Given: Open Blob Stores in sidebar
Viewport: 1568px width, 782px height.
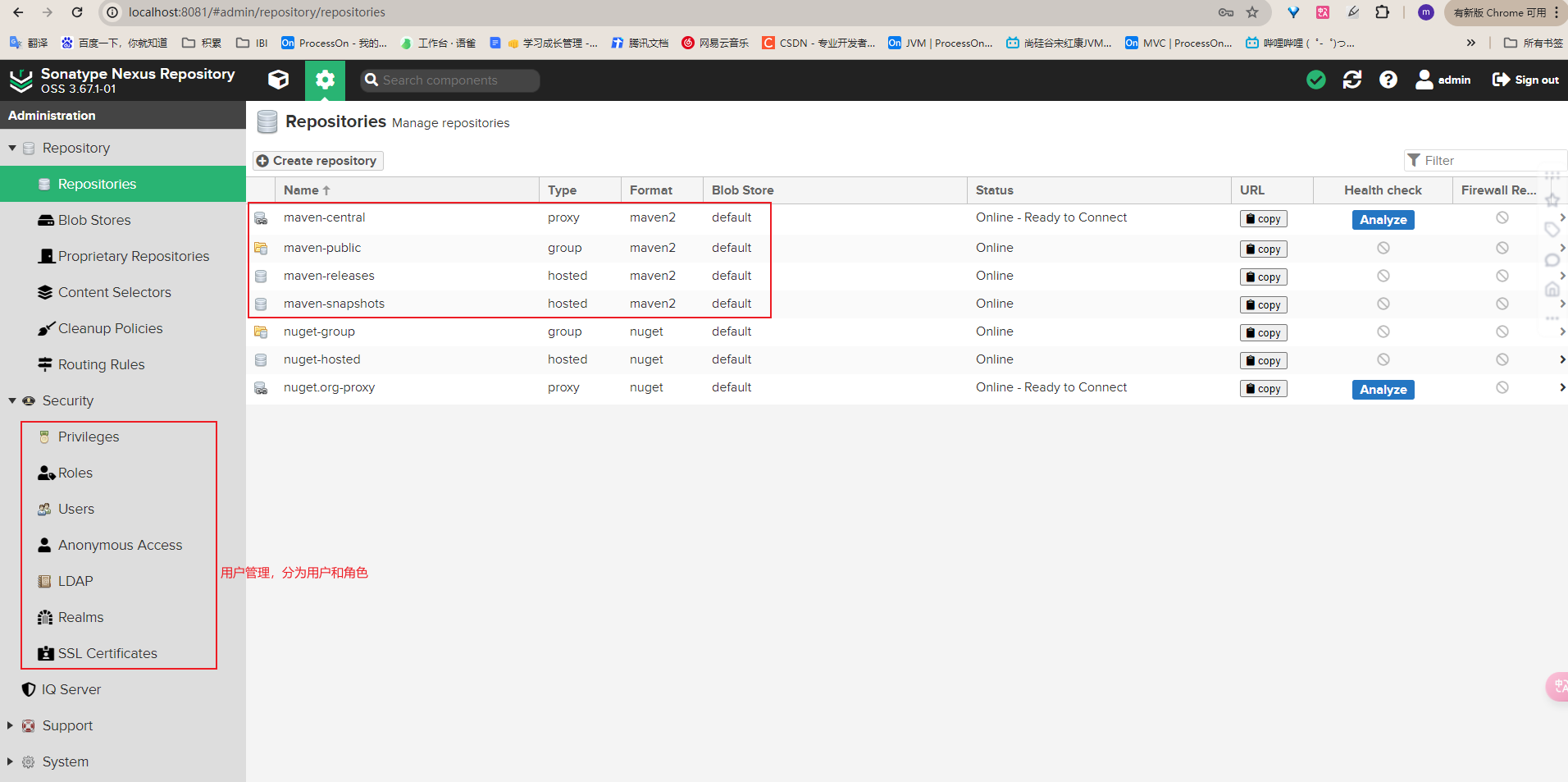Looking at the screenshot, I should [x=93, y=220].
